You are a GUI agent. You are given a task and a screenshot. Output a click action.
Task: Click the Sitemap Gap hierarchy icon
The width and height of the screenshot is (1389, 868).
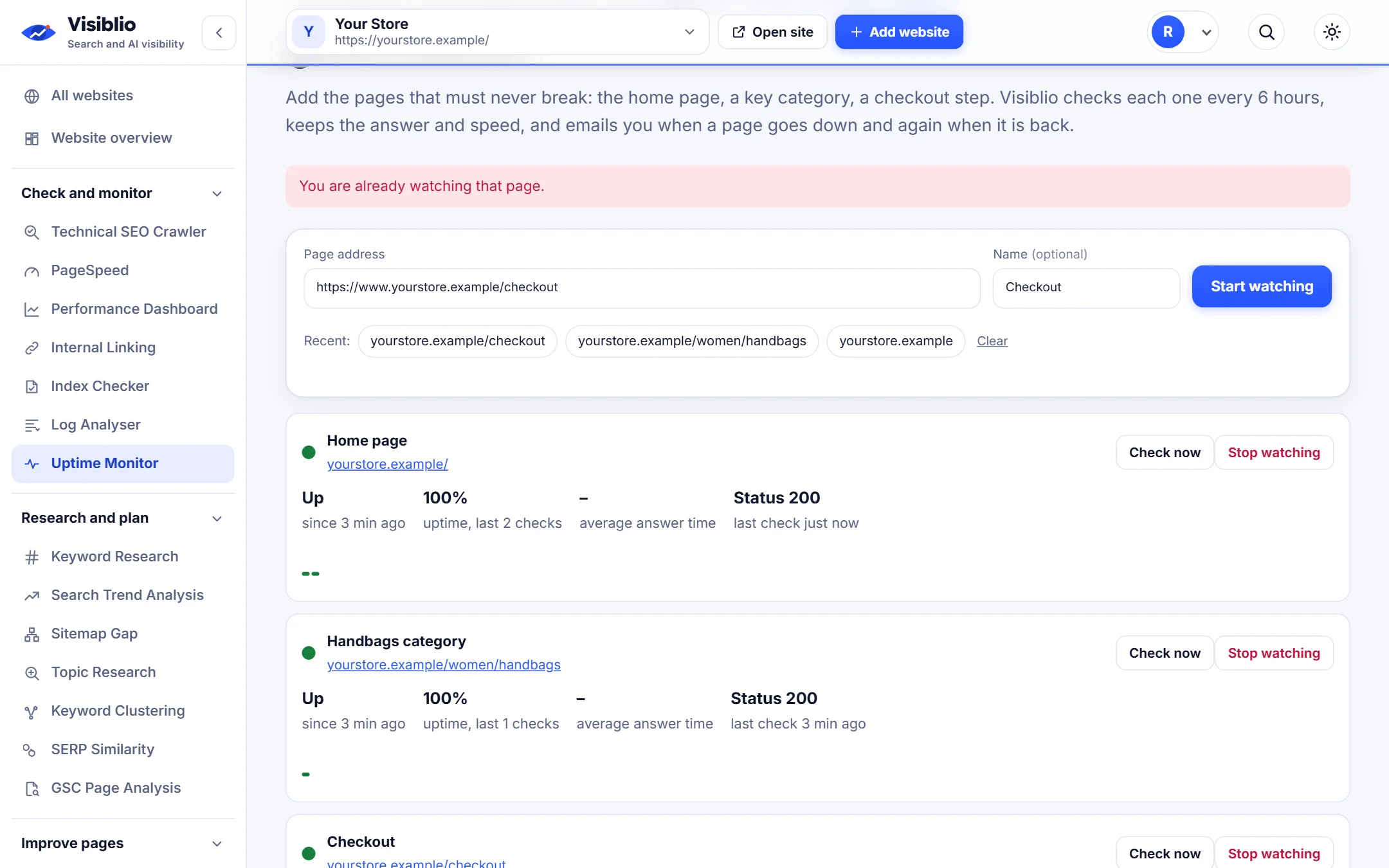pyautogui.click(x=32, y=635)
